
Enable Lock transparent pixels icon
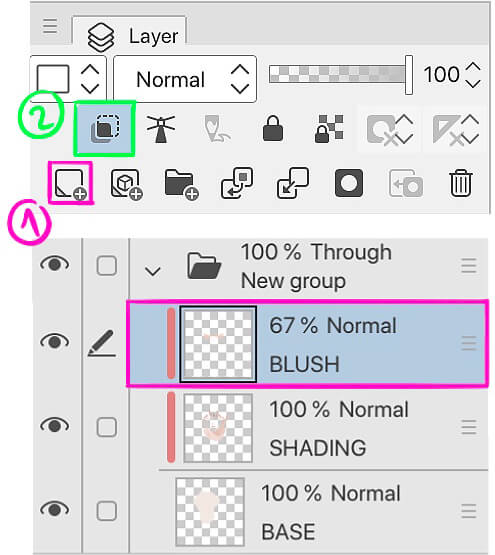tap(329, 129)
